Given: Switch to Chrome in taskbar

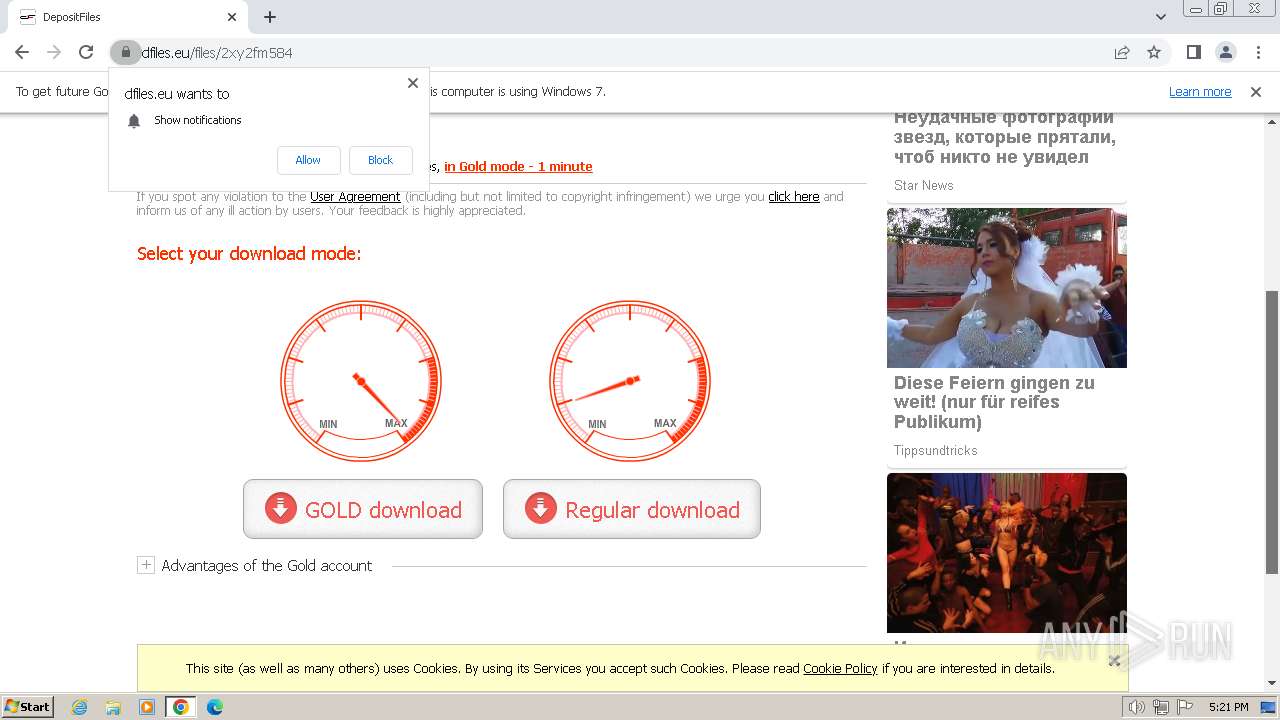Looking at the screenshot, I should (x=181, y=707).
